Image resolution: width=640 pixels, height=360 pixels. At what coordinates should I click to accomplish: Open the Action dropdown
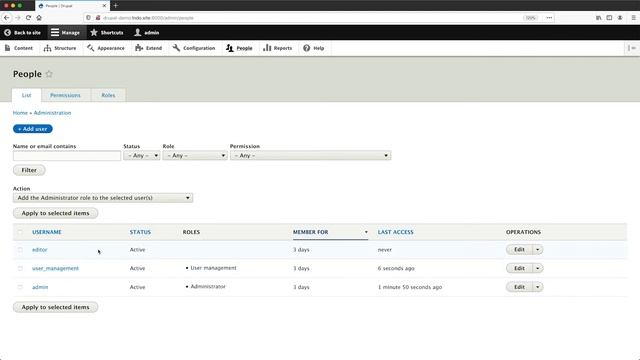[103, 198]
